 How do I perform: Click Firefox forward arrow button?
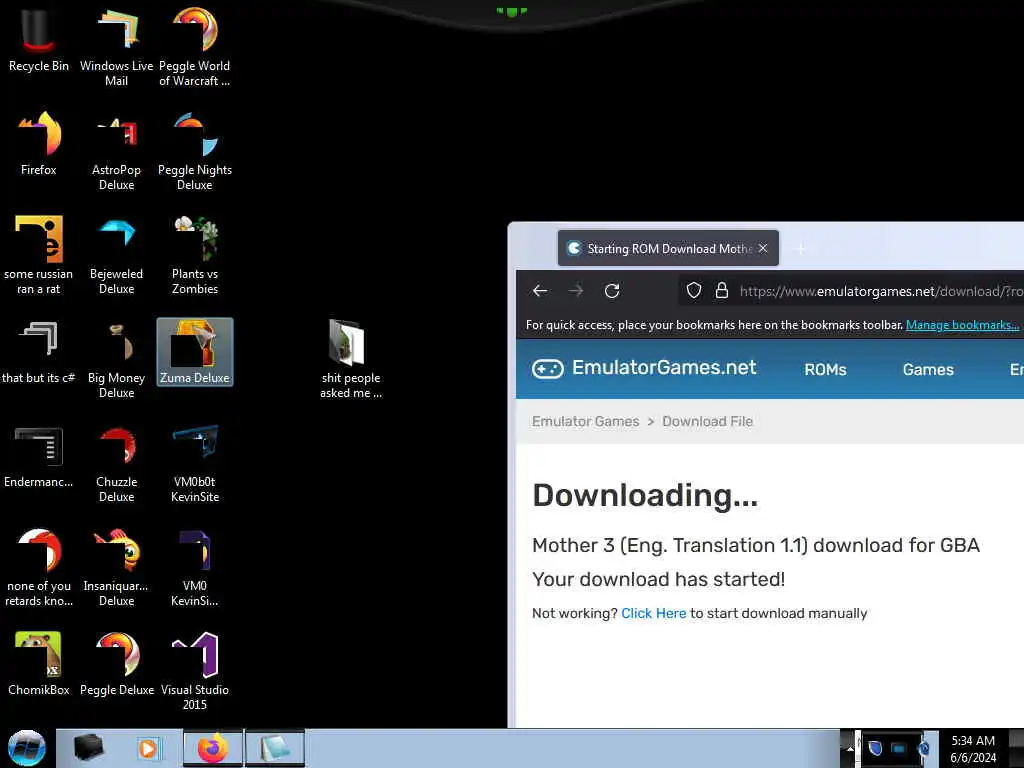(576, 291)
